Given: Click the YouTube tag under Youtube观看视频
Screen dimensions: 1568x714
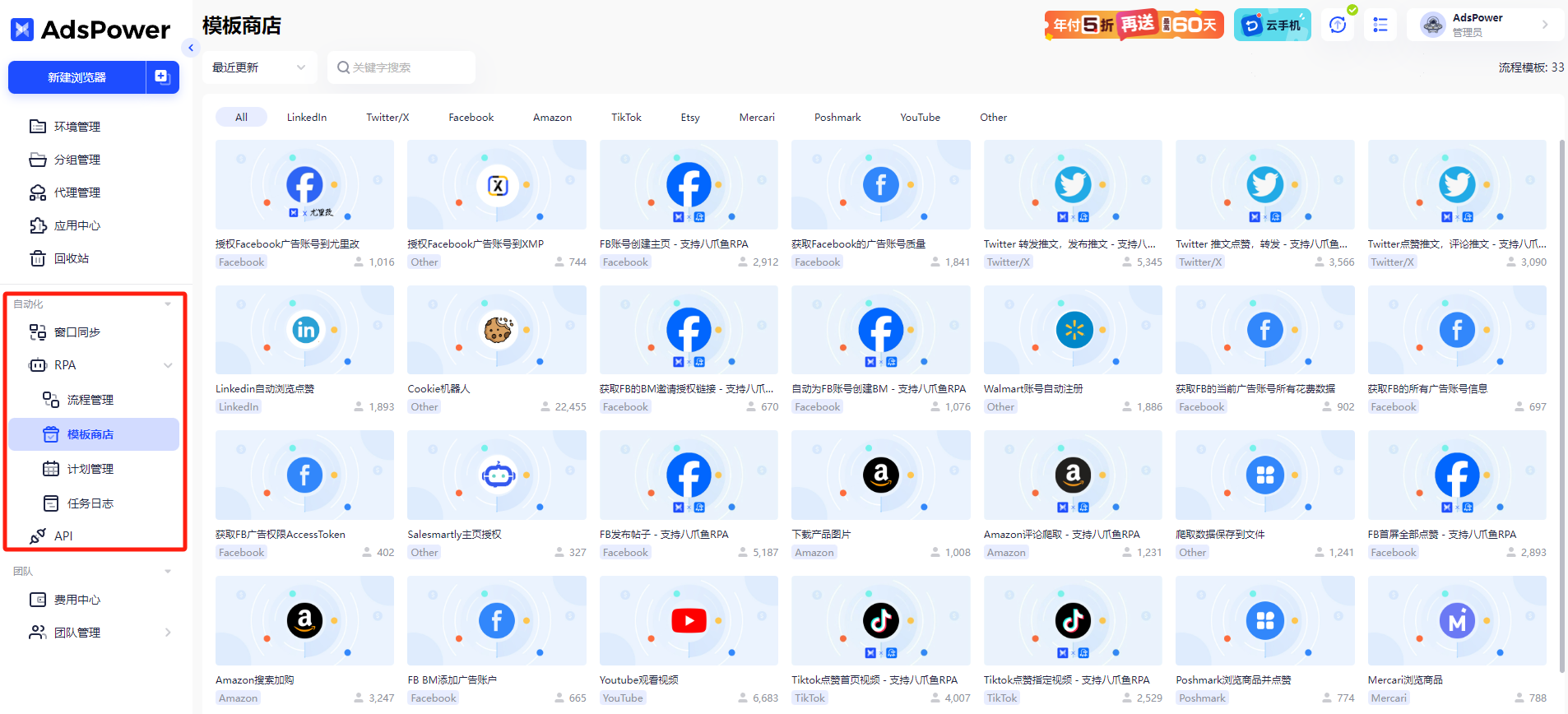Looking at the screenshot, I should pos(623,698).
